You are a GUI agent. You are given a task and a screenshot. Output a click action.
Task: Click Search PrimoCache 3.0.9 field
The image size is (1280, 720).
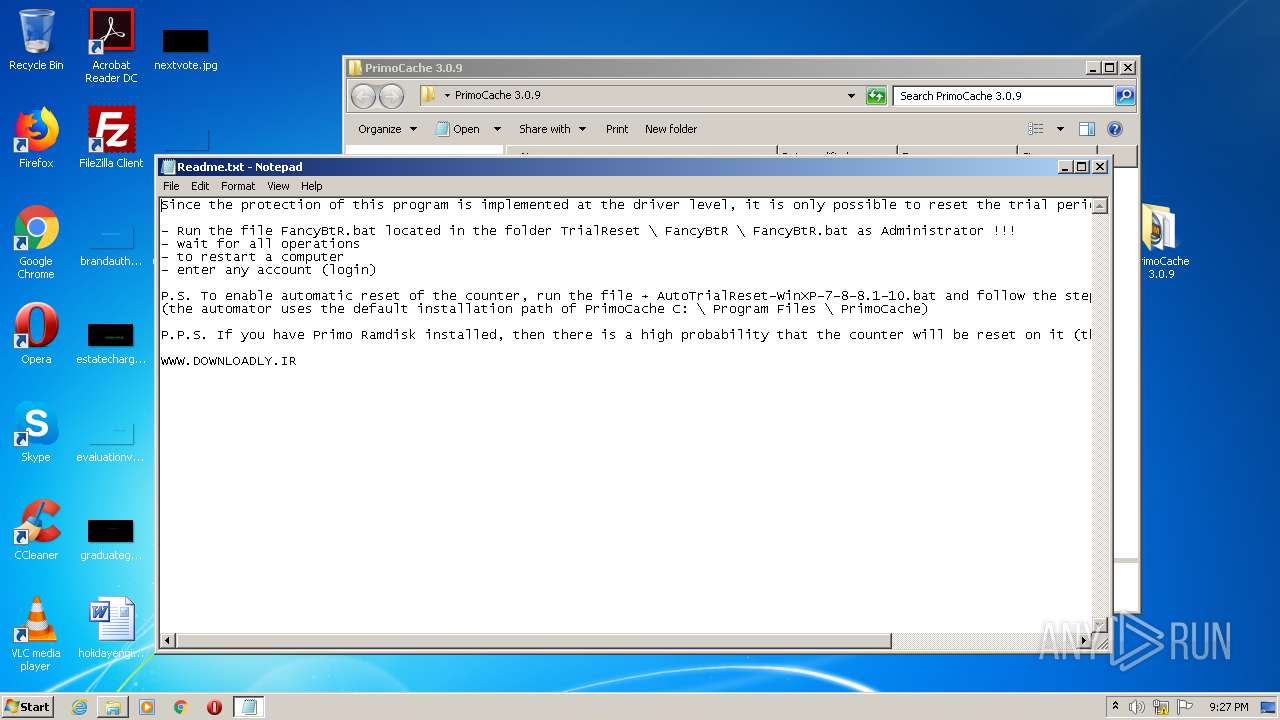(x=1003, y=96)
